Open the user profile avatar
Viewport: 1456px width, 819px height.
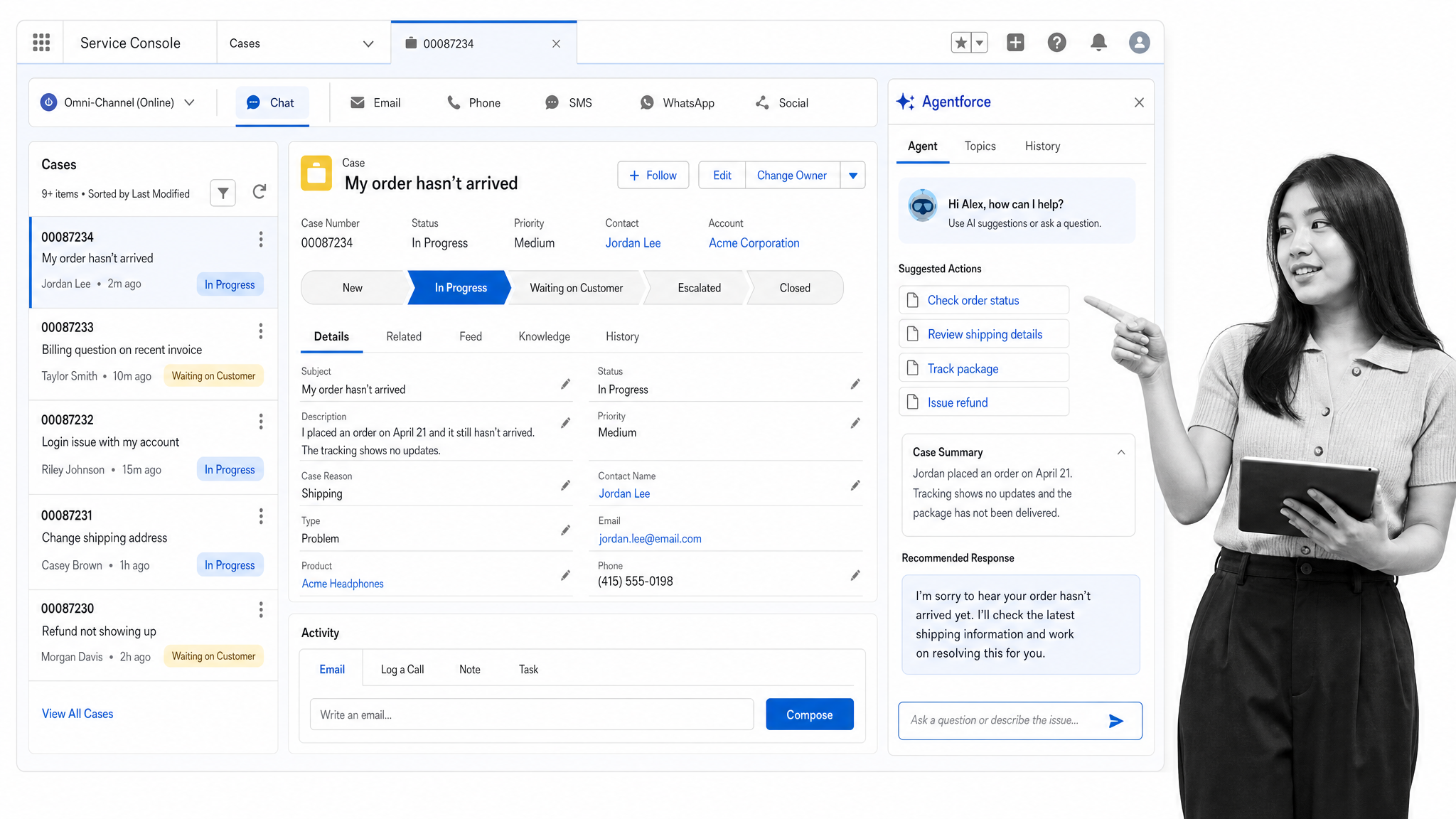pos(1140,43)
